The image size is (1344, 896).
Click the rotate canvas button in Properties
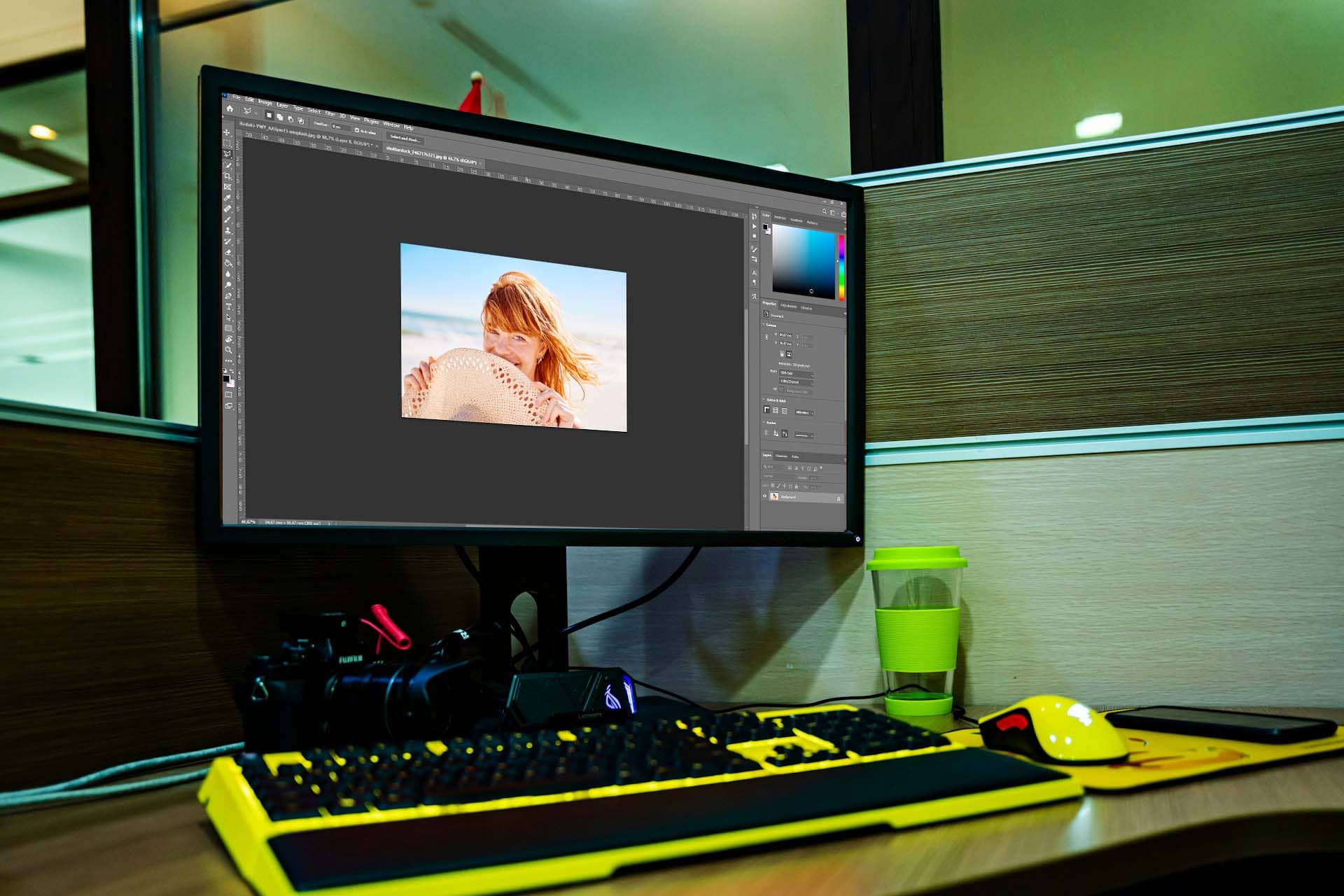pos(790,354)
